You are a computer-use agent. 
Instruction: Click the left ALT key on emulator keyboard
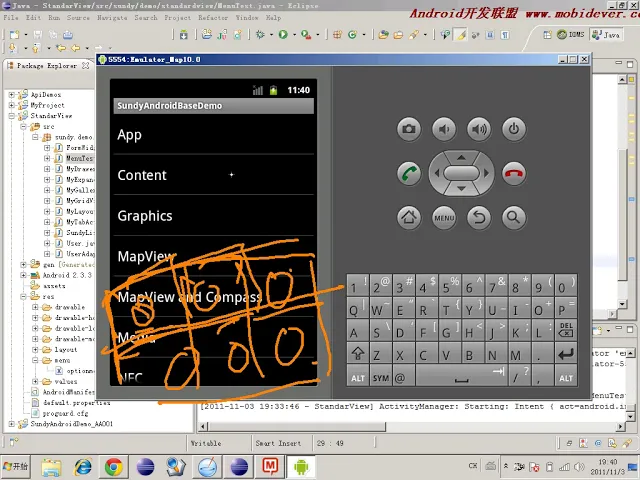pos(358,377)
